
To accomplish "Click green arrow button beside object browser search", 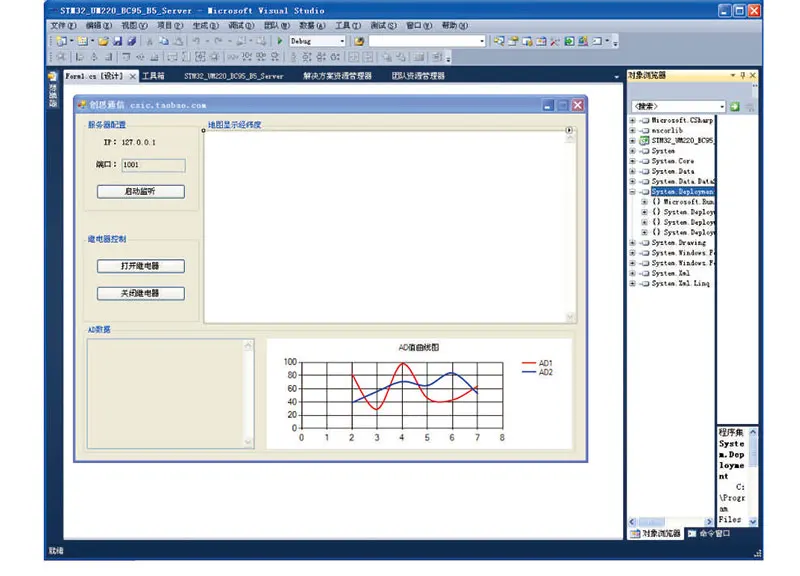I will pyautogui.click(x=735, y=107).
